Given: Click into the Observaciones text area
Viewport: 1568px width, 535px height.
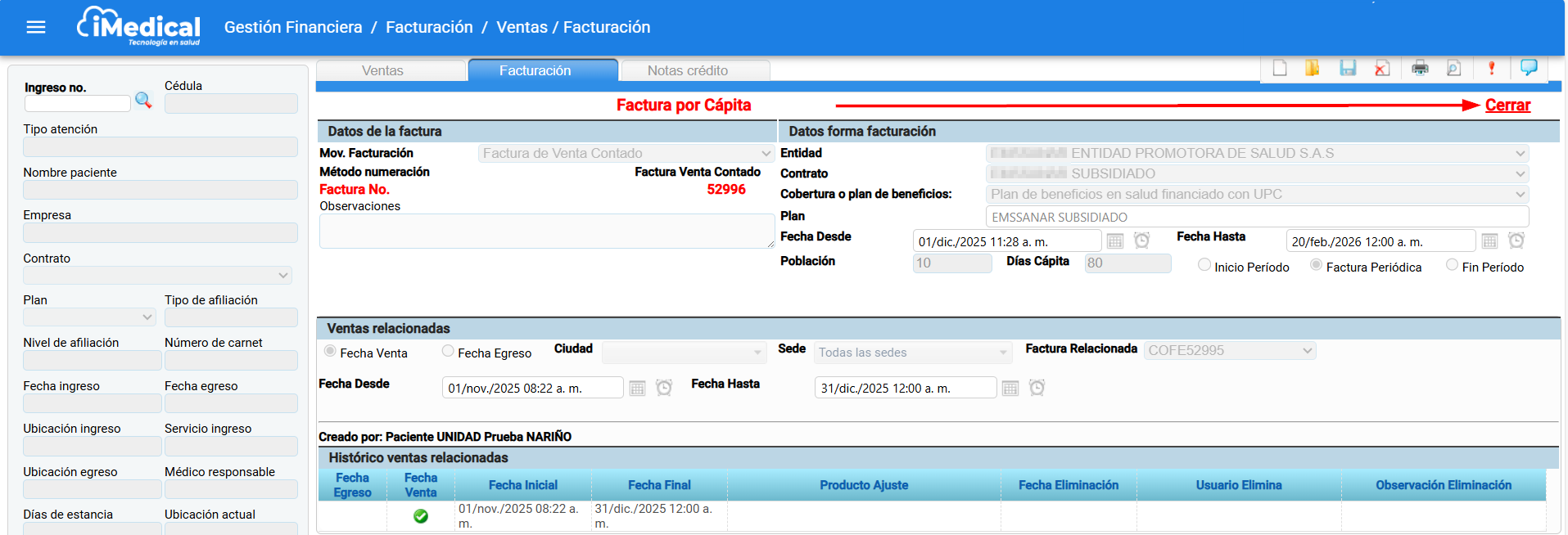Looking at the screenshot, I should 546,232.
